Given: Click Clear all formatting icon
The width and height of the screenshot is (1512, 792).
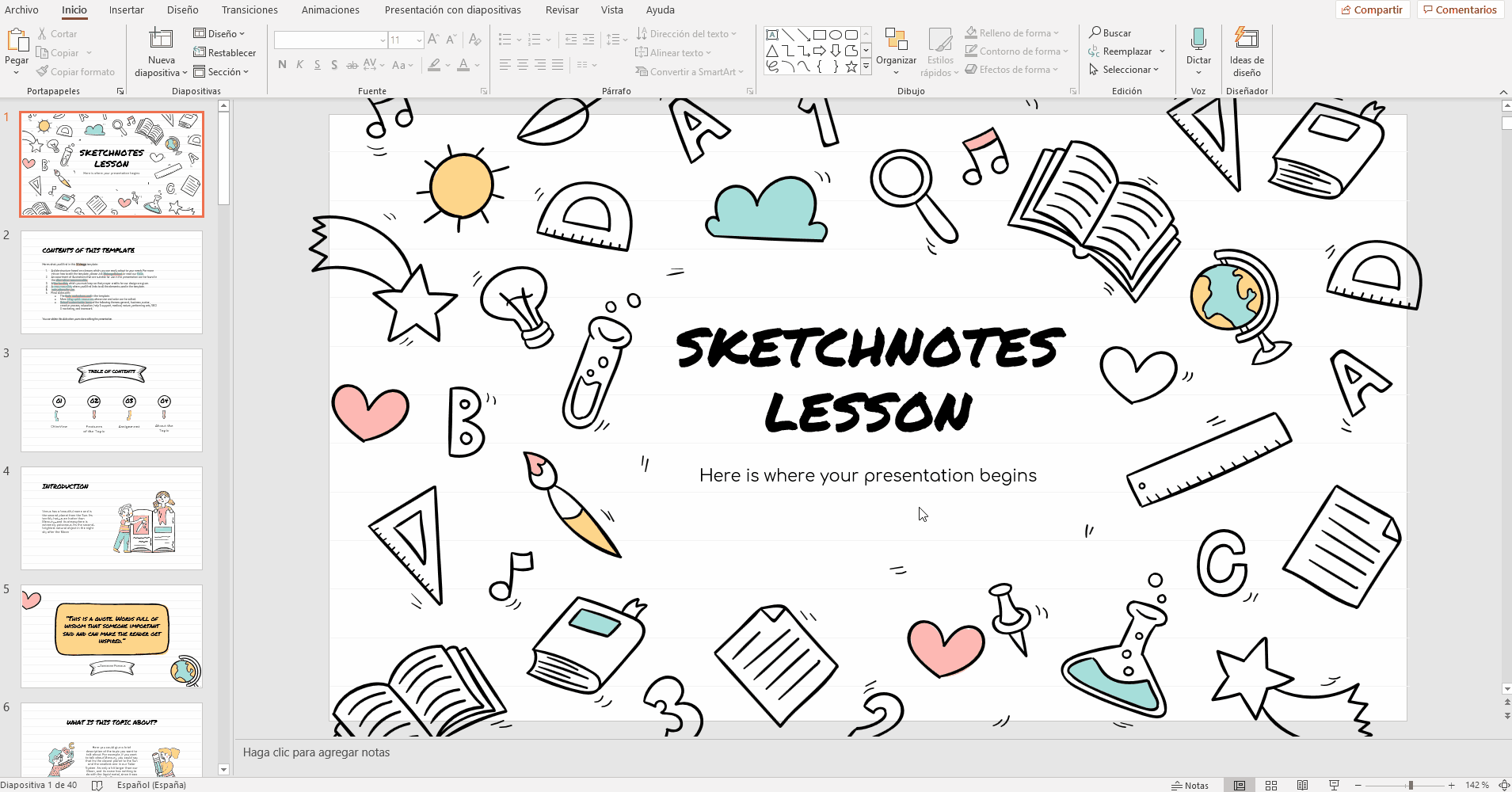Looking at the screenshot, I should (474, 40).
